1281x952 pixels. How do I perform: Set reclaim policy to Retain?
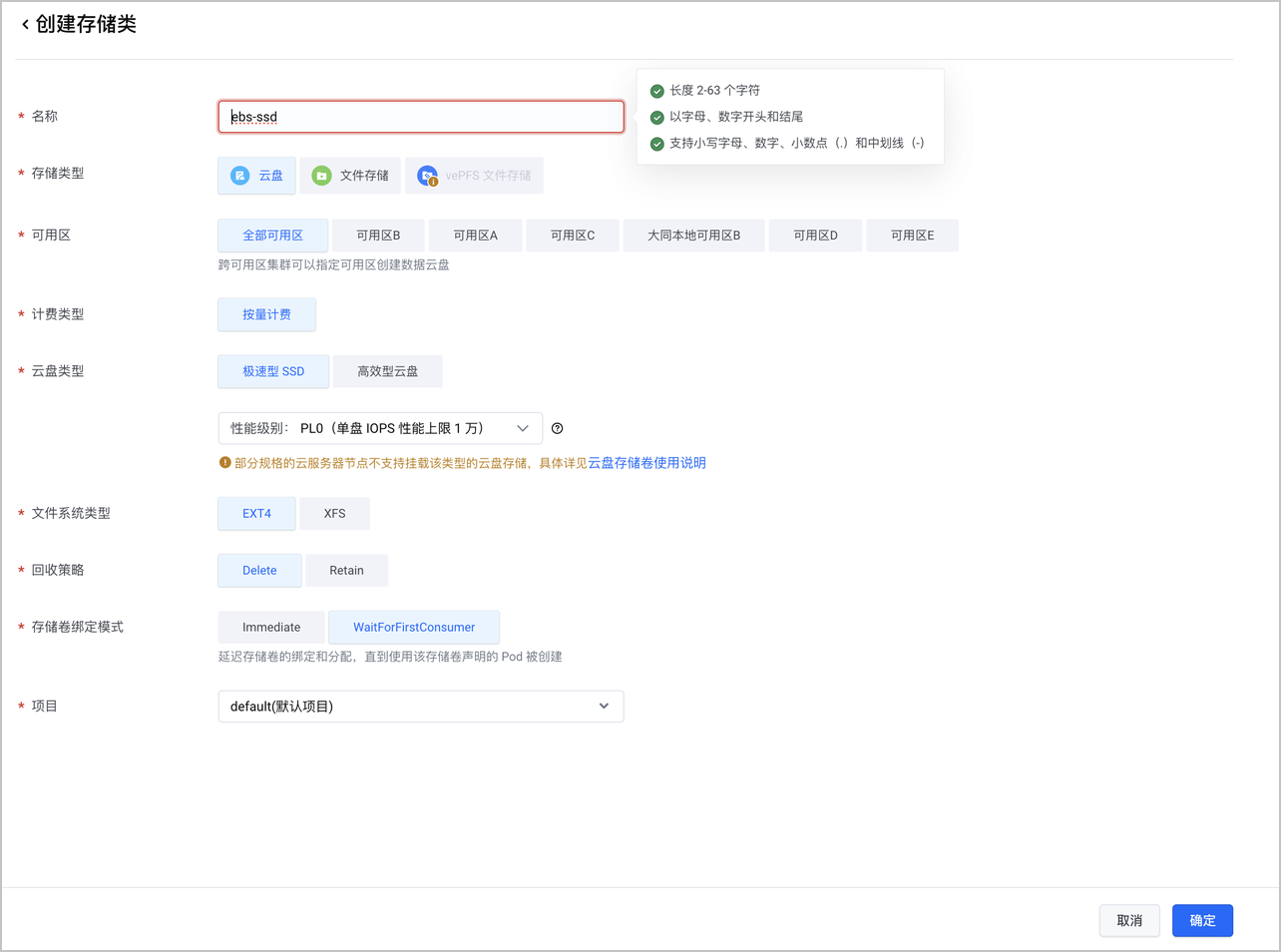347,571
